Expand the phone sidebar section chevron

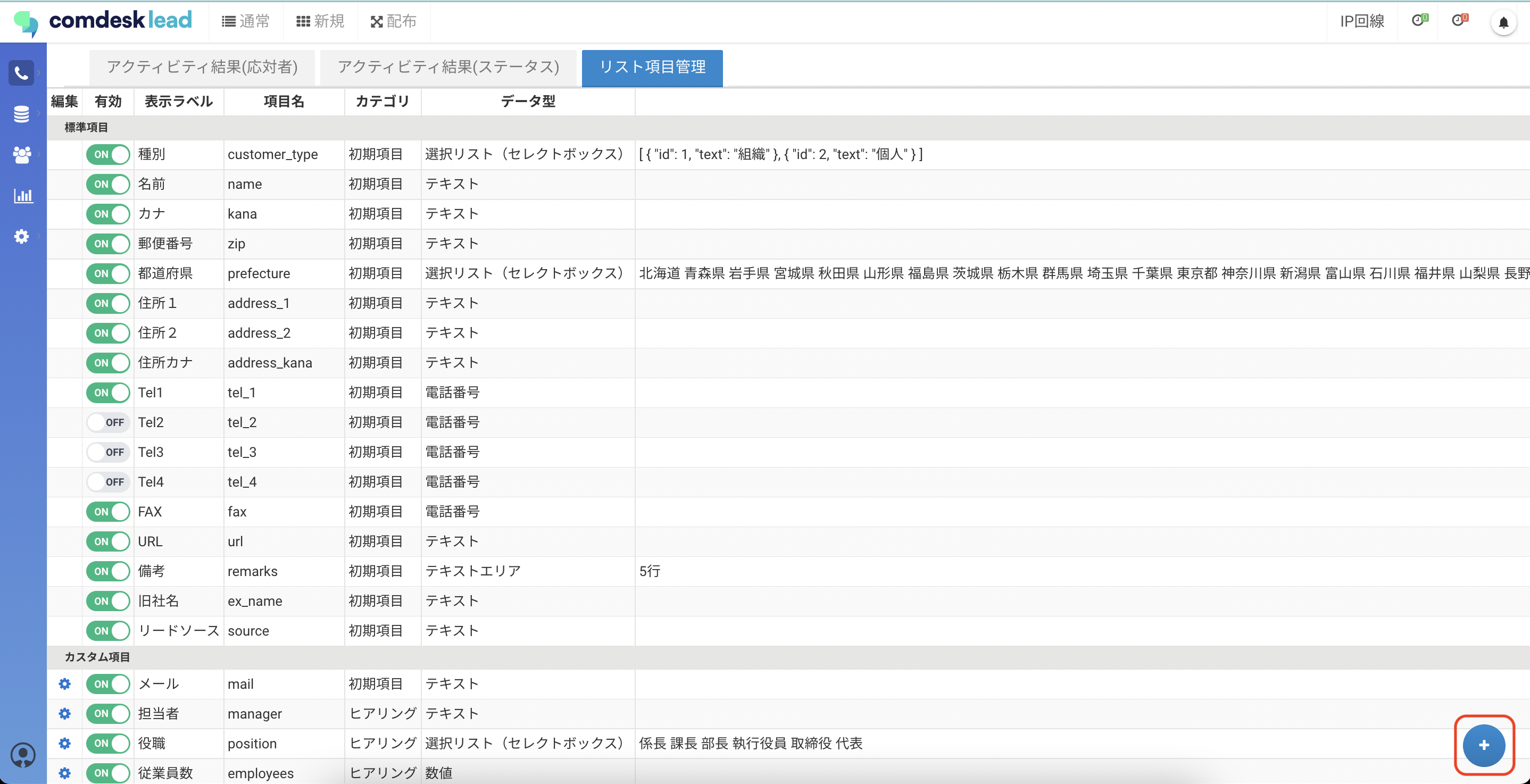39,72
